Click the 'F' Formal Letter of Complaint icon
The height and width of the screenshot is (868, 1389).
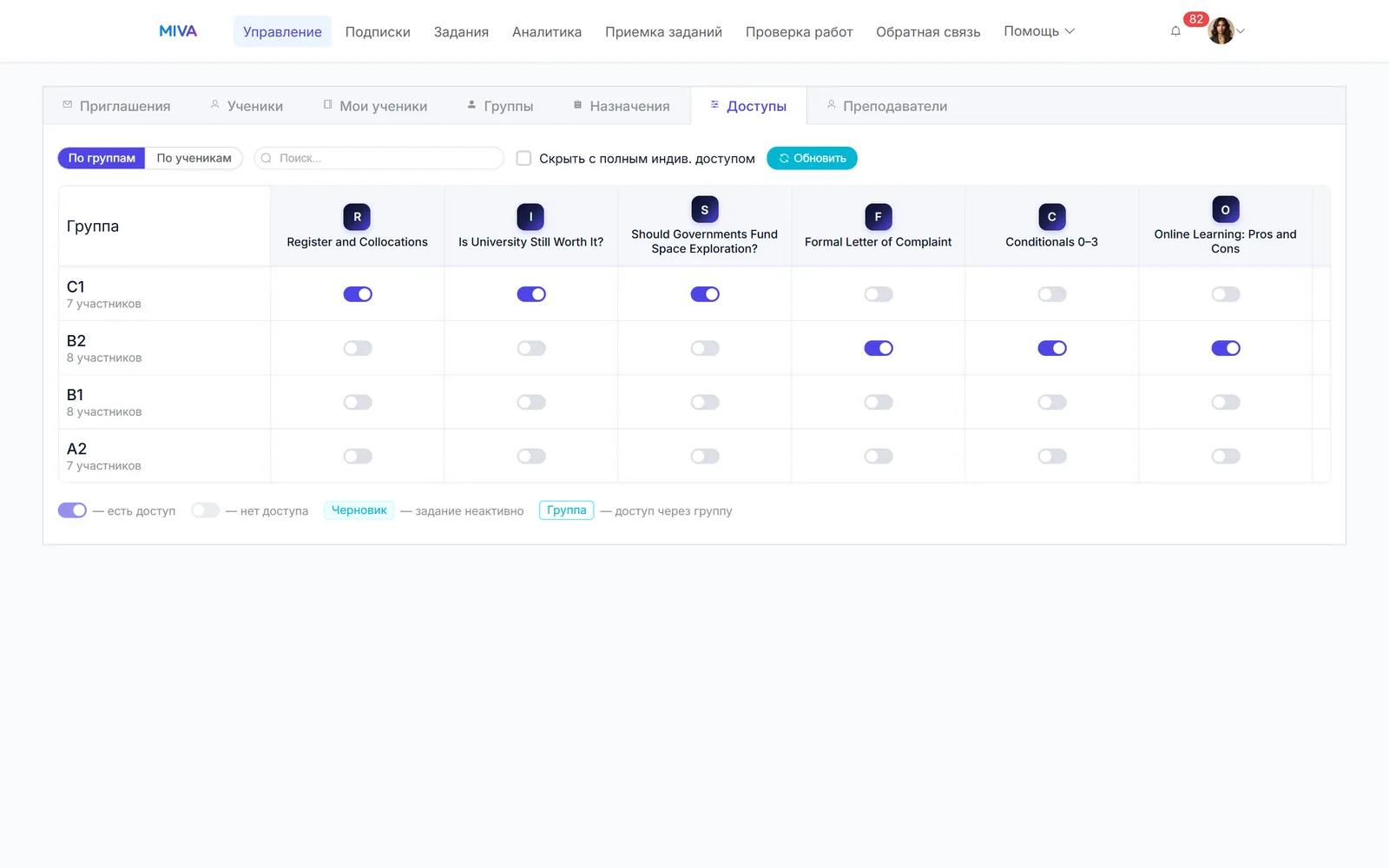[x=878, y=217]
